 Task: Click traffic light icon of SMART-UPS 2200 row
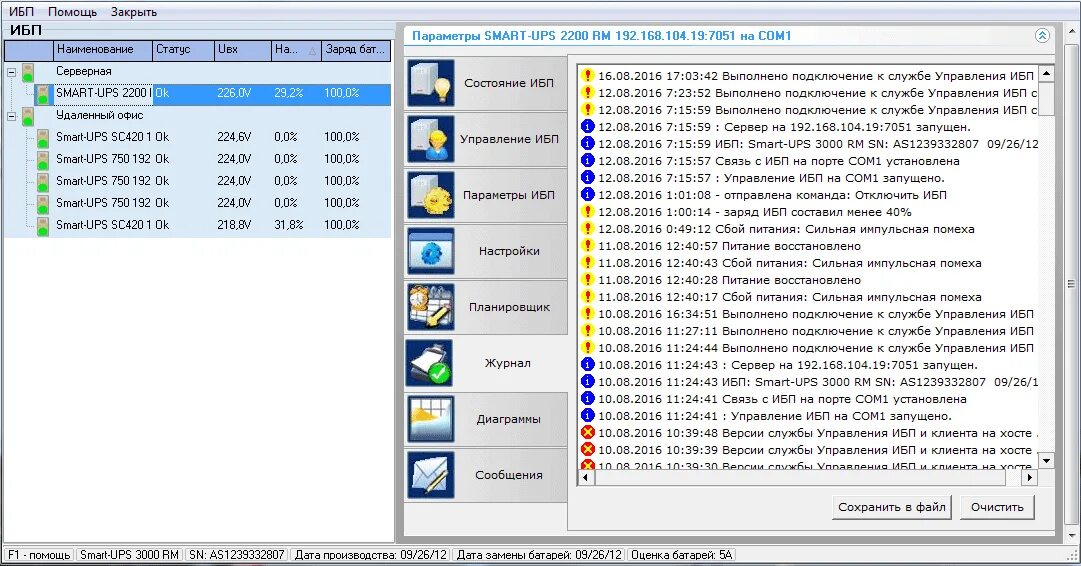coord(43,94)
